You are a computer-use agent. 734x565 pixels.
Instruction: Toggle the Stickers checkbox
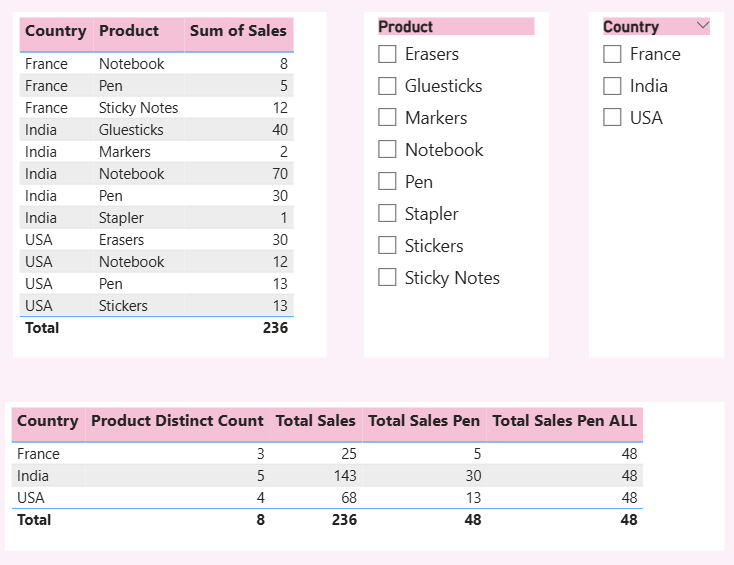pos(387,246)
